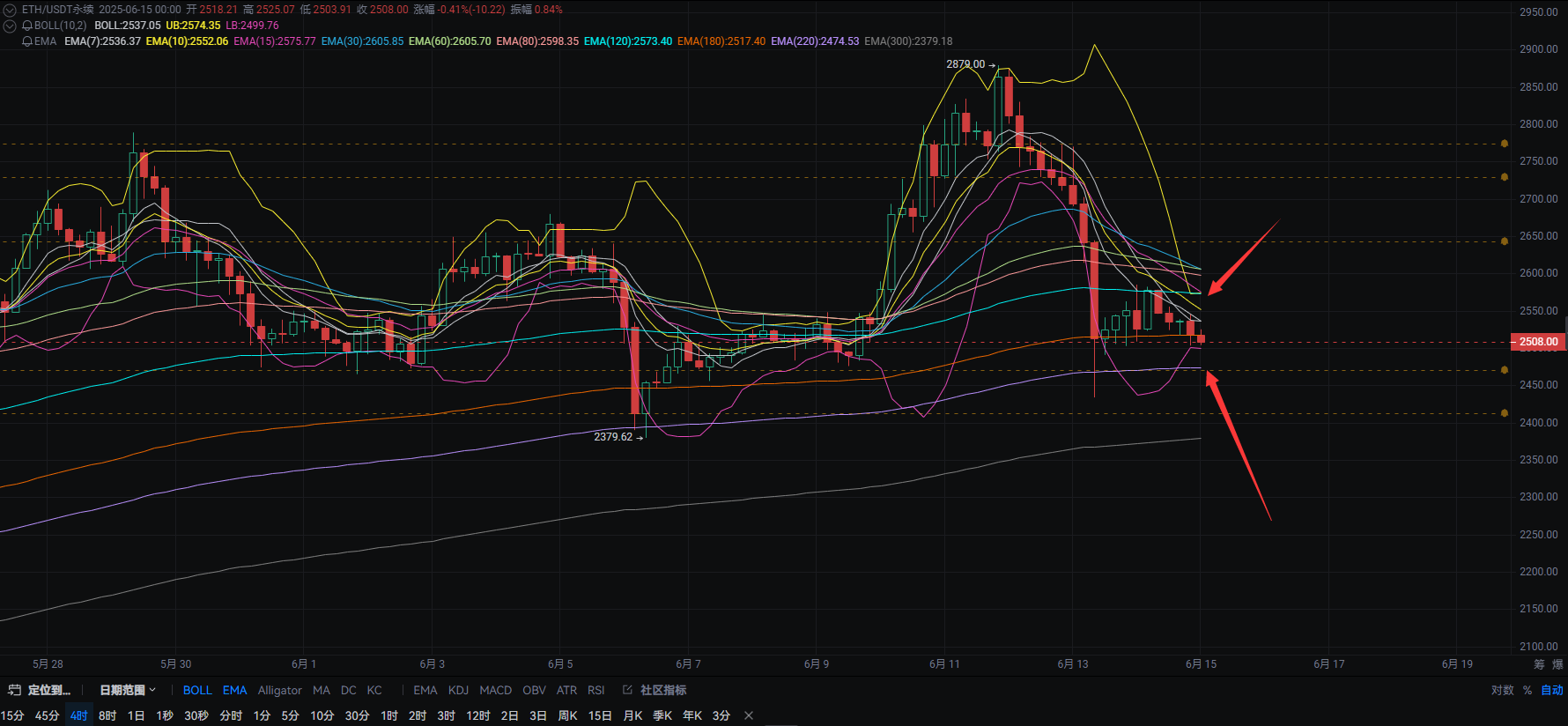Screen dimensions: 1568x726
Task: Click the 筹 chip distribution icon
Action: click(x=1539, y=664)
